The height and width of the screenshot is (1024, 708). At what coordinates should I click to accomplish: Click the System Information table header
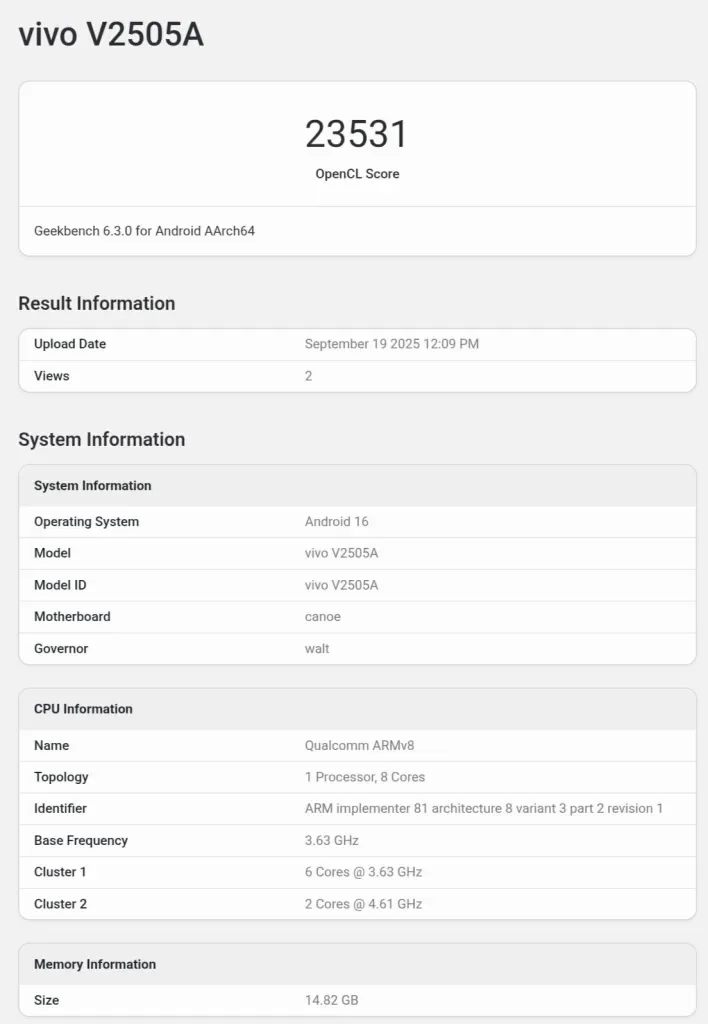point(93,486)
